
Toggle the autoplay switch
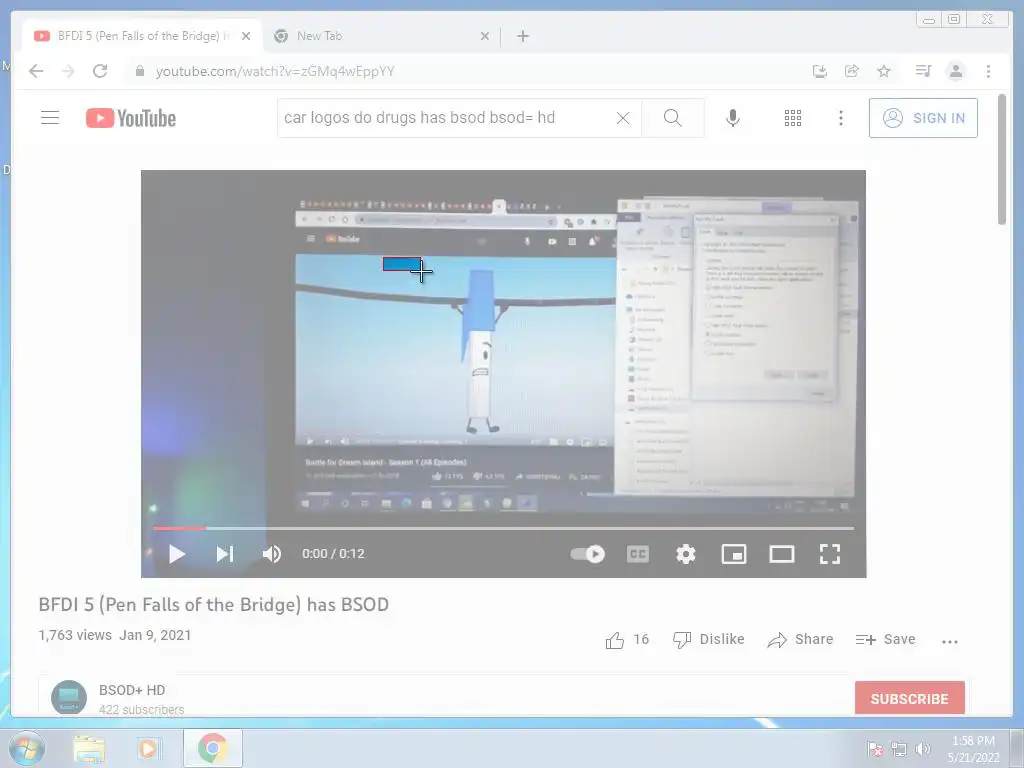(x=587, y=554)
